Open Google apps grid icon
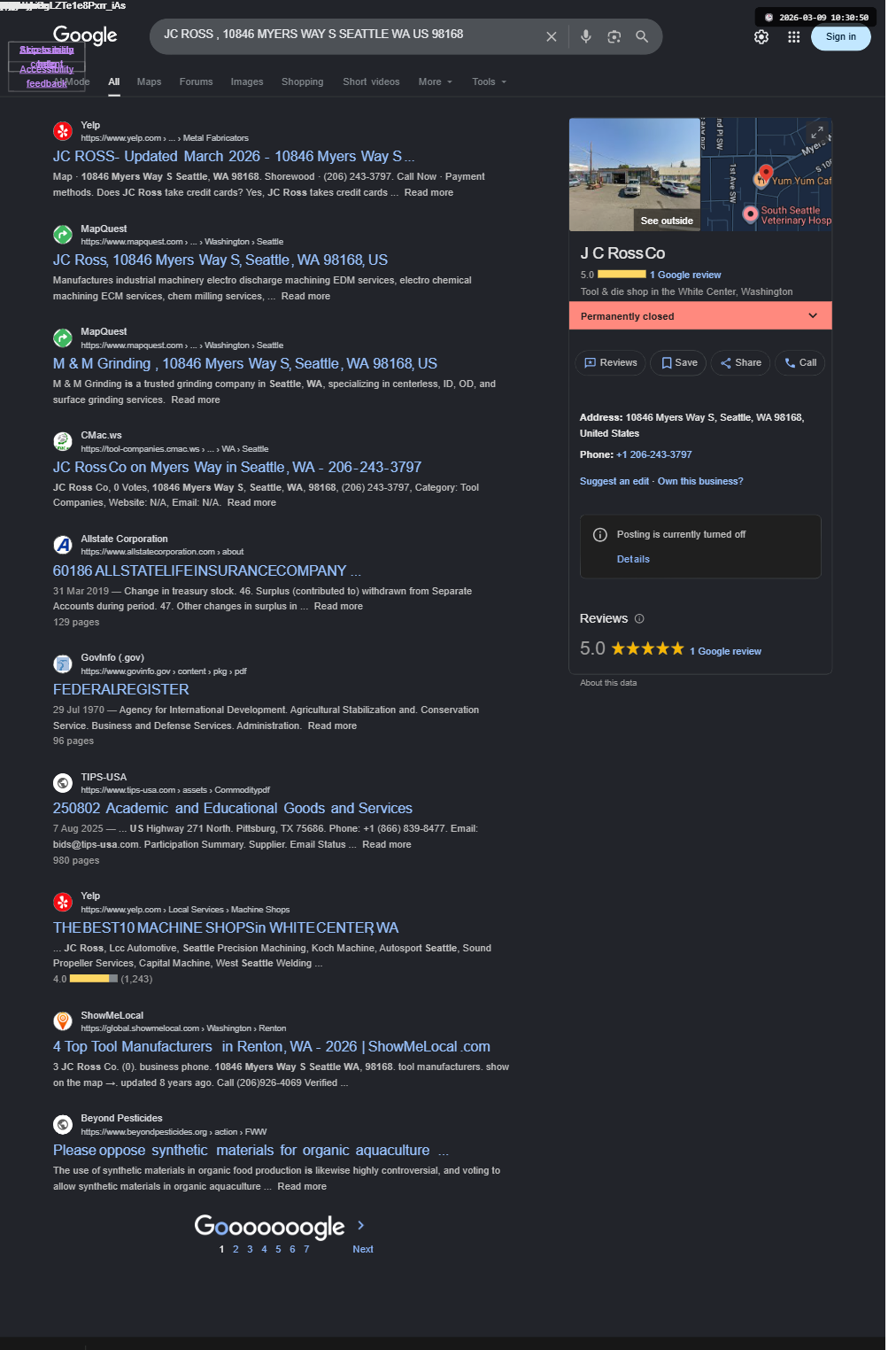 coord(794,37)
